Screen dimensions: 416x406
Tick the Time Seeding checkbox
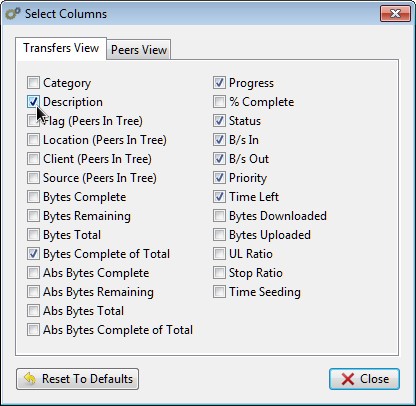pyautogui.click(x=219, y=292)
